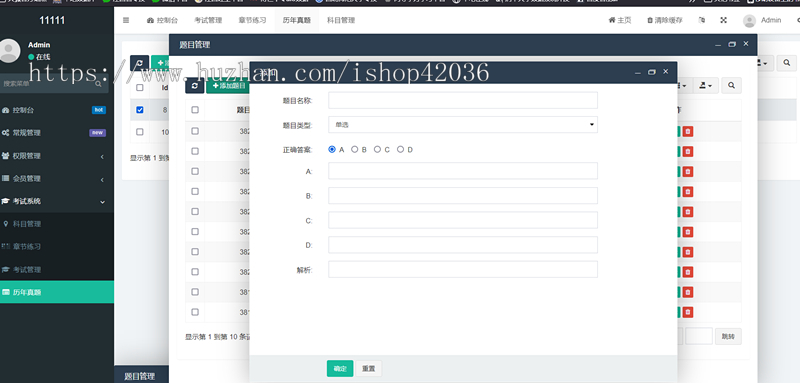Click the 跳转 page jump button
The height and width of the screenshot is (383, 800).
click(728, 337)
